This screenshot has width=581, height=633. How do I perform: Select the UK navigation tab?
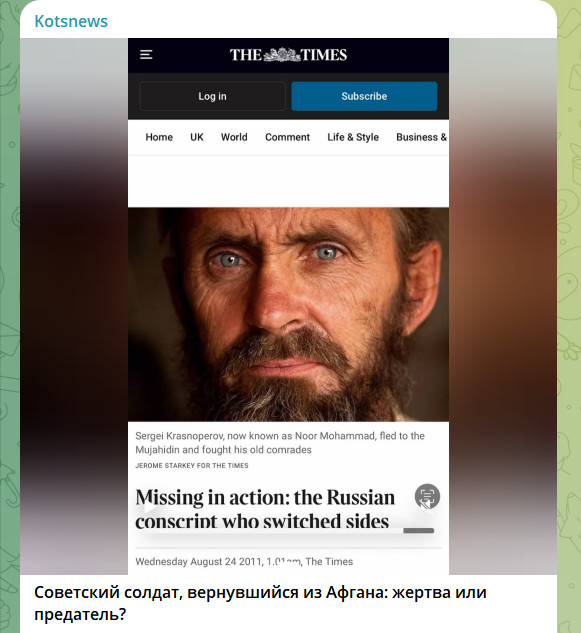(x=197, y=137)
